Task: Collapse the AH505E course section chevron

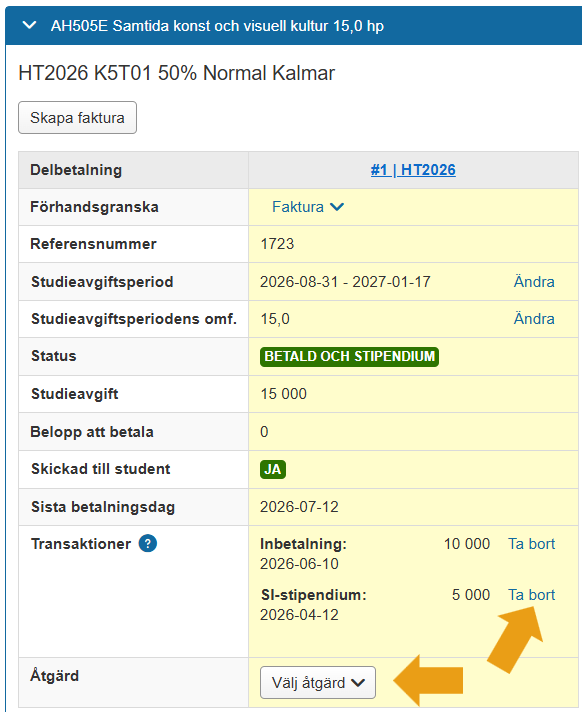Action: (30, 25)
